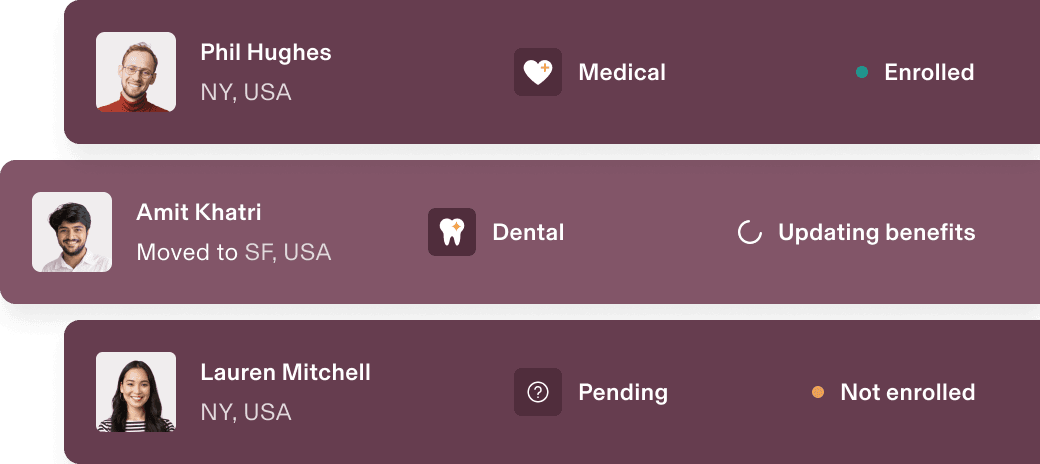Click the Dental benefit label

click(x=528, y=232)
